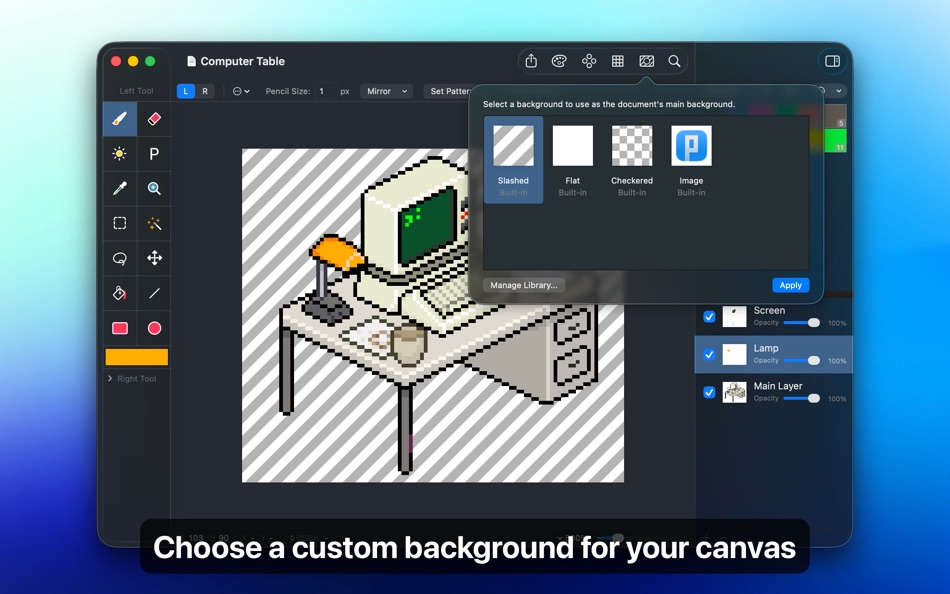The width and height of the screenshot is (950, 594).
Task: Toggle the right sidebar panel icon
Action: (832, 61)
